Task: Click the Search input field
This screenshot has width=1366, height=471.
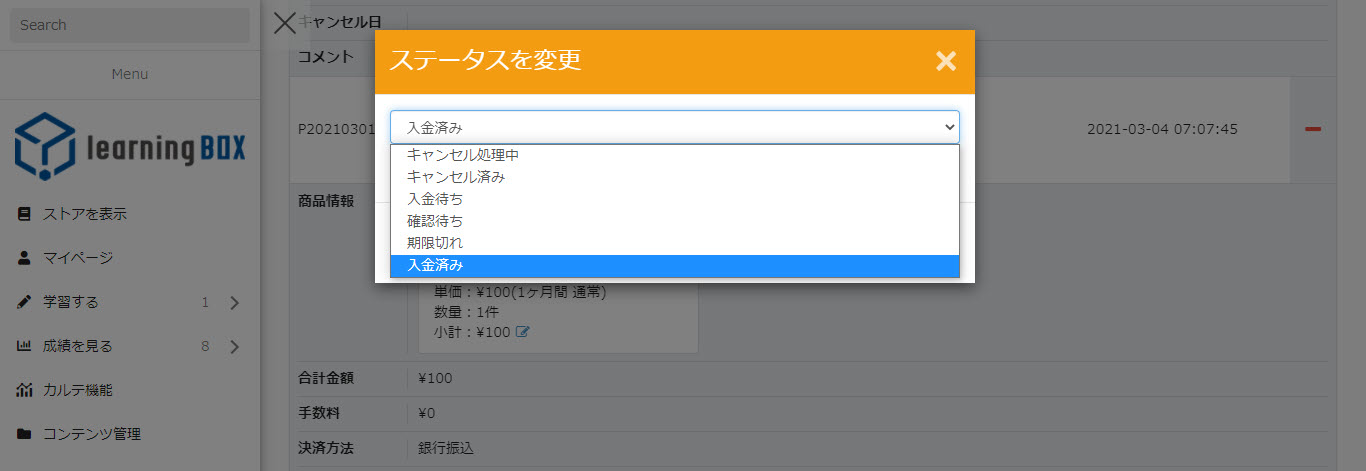Action: click(x=129, y=25)
